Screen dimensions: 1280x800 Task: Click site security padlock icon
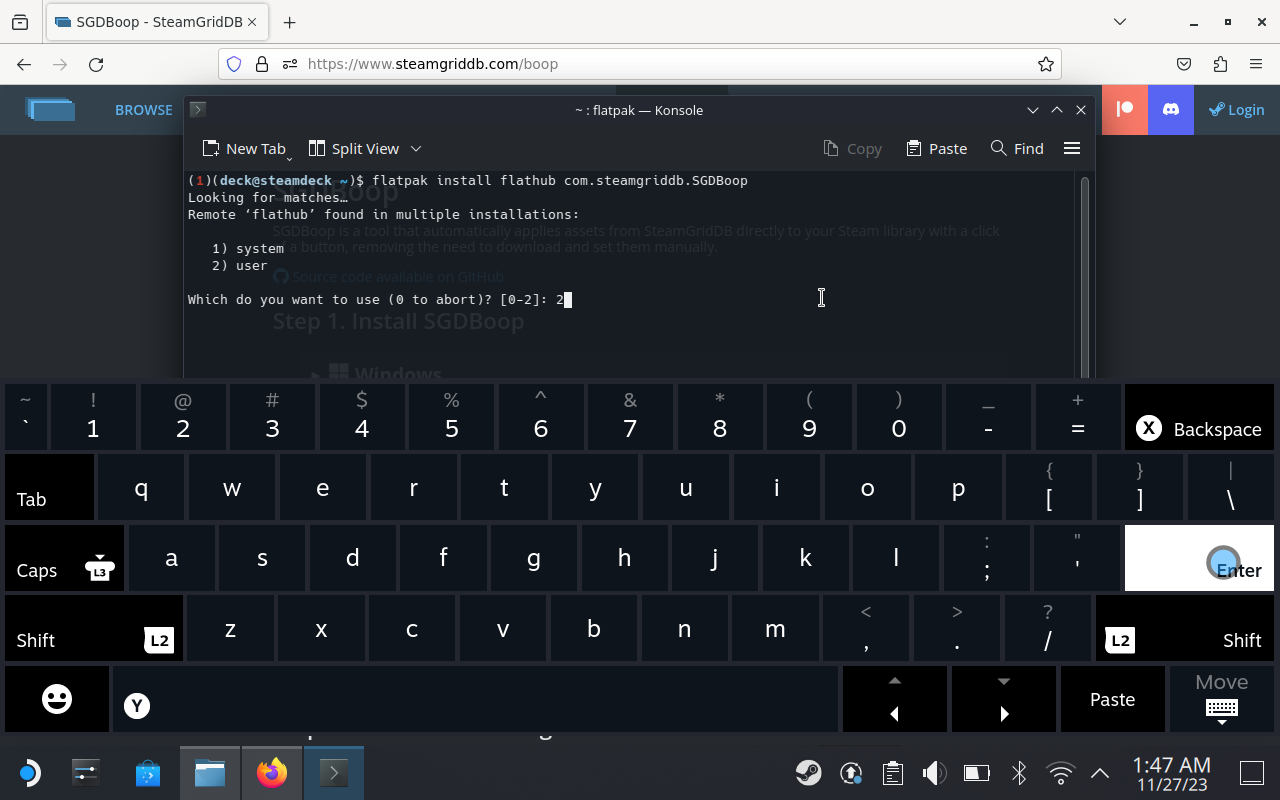pyautogui.click(x=262, y=64)
